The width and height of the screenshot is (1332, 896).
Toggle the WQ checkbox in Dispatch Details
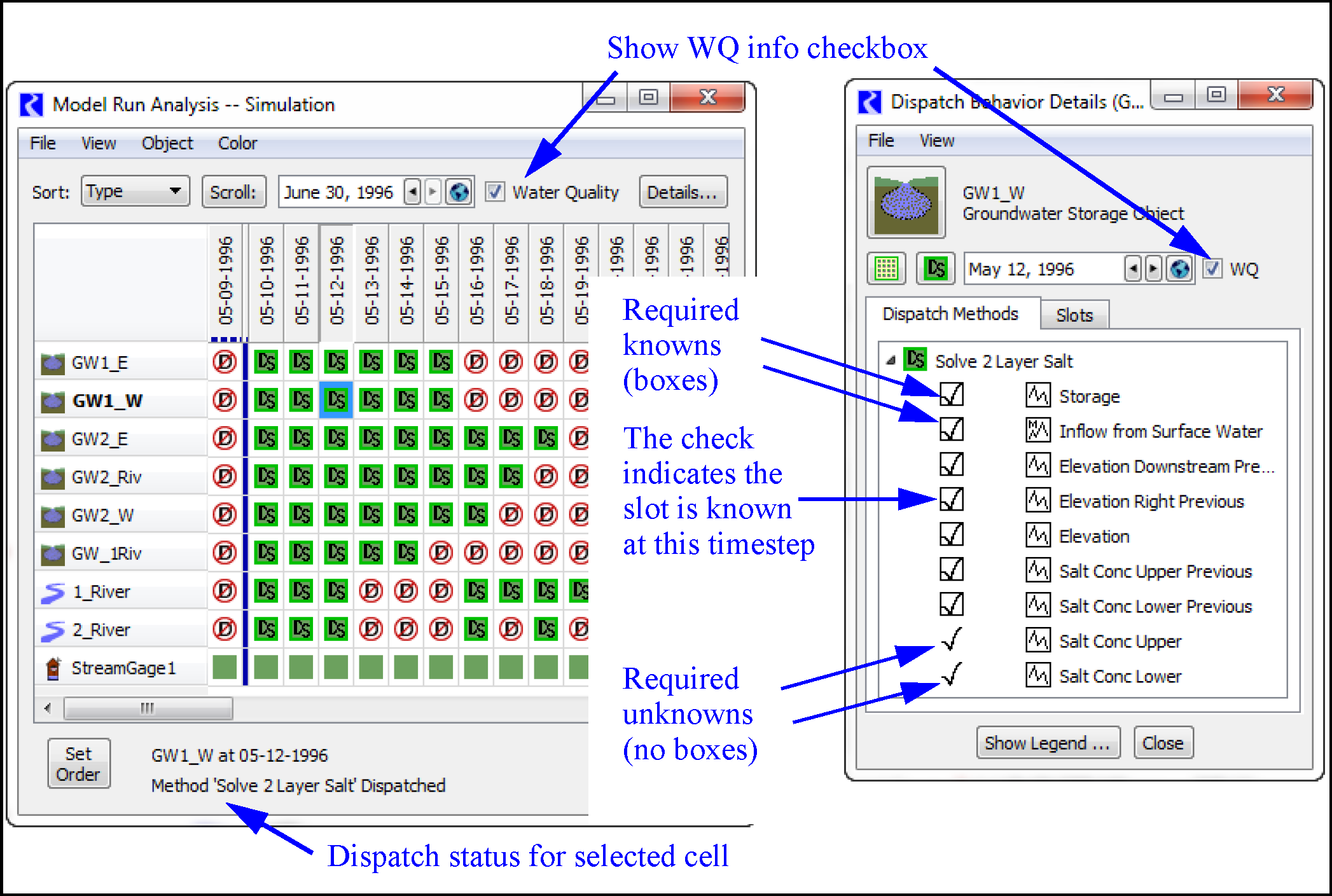click(x=1212, y=269)
